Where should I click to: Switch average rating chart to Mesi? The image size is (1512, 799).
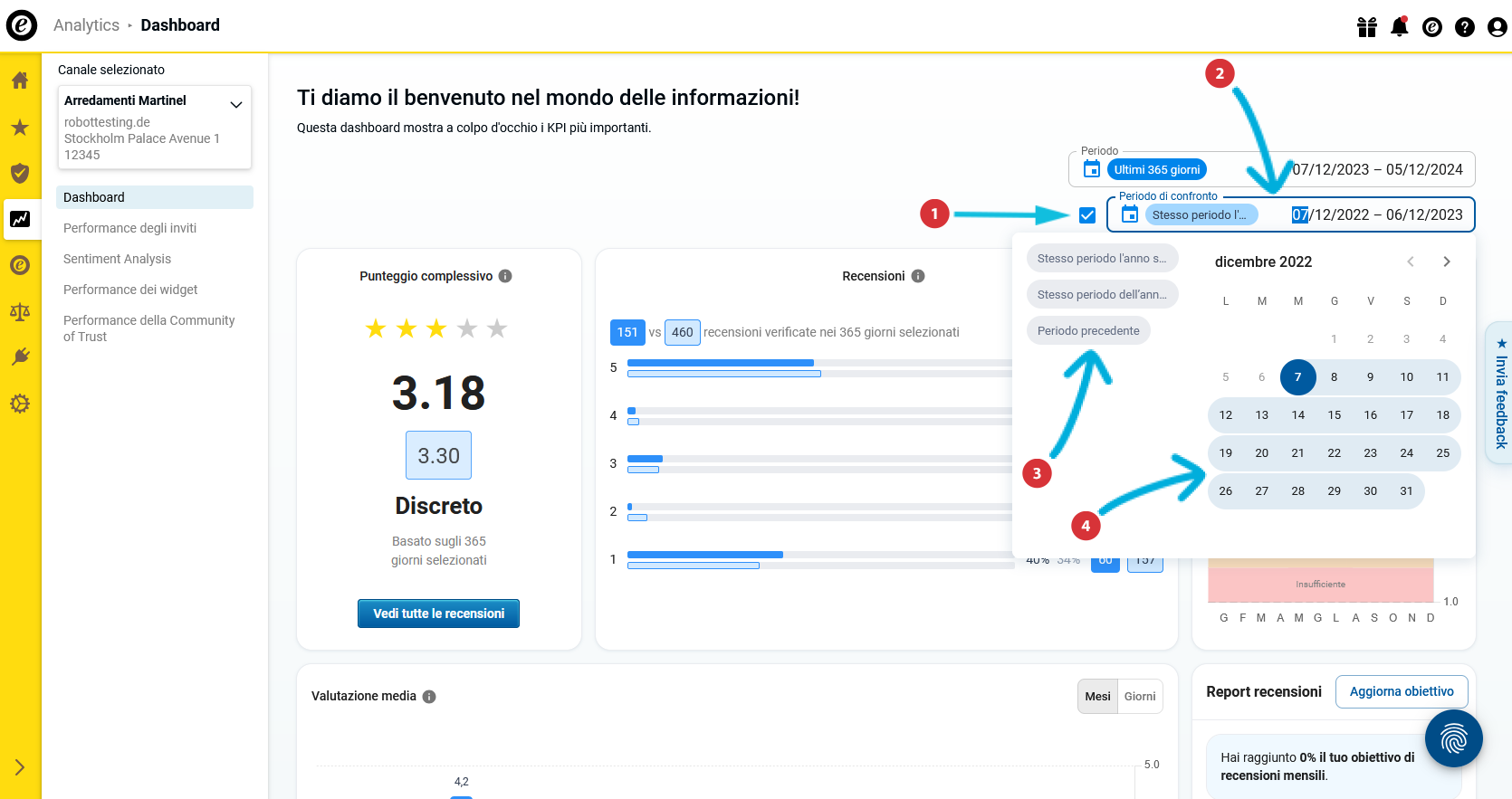1097,697
